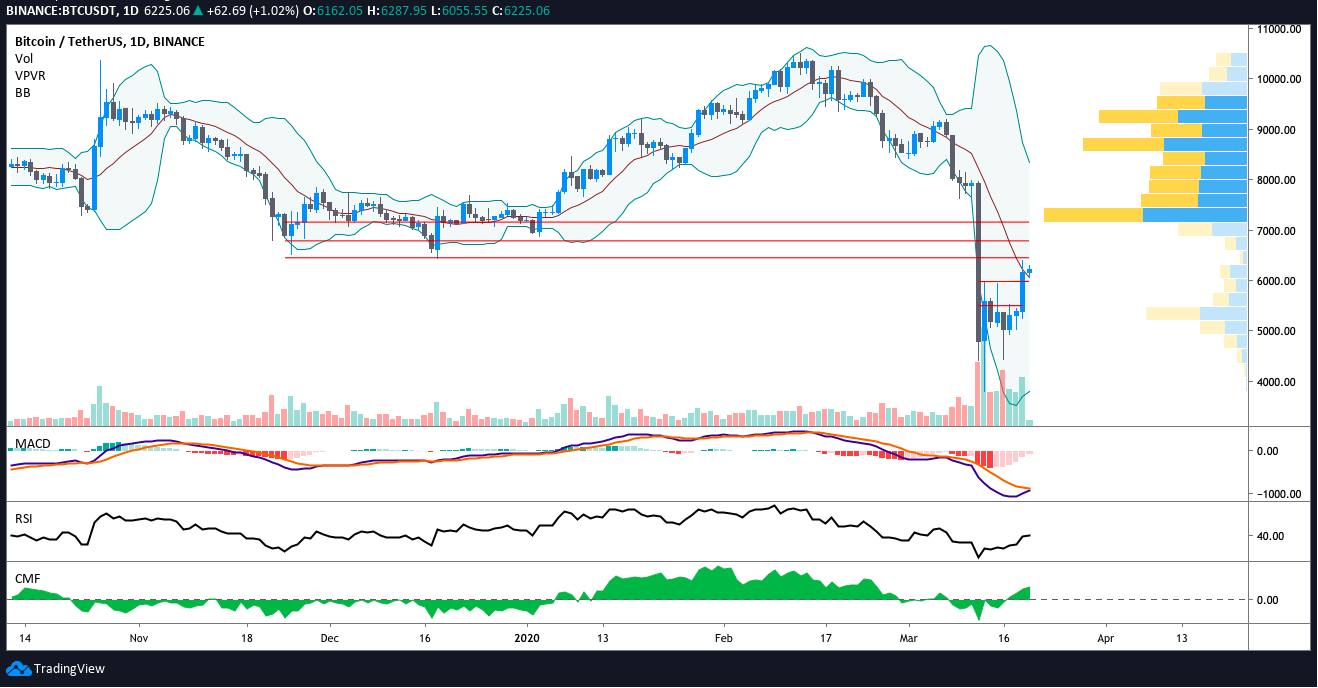
Task: Click the 2020 year label on time axis
Action: pyautogui.click(x=527, y=636)
